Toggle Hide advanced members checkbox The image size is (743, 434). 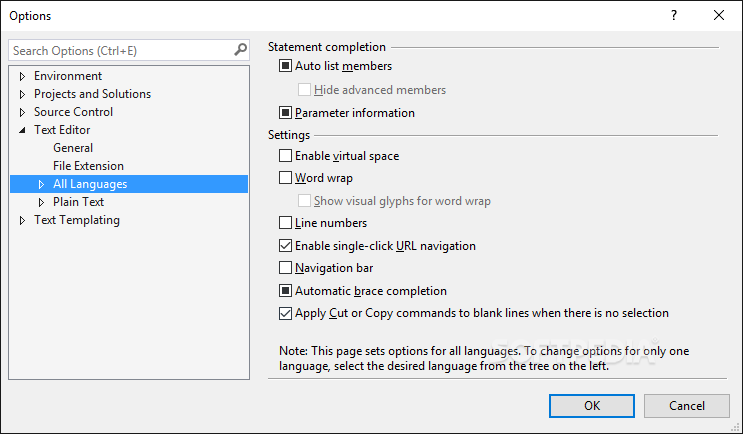tap(304, 90)
